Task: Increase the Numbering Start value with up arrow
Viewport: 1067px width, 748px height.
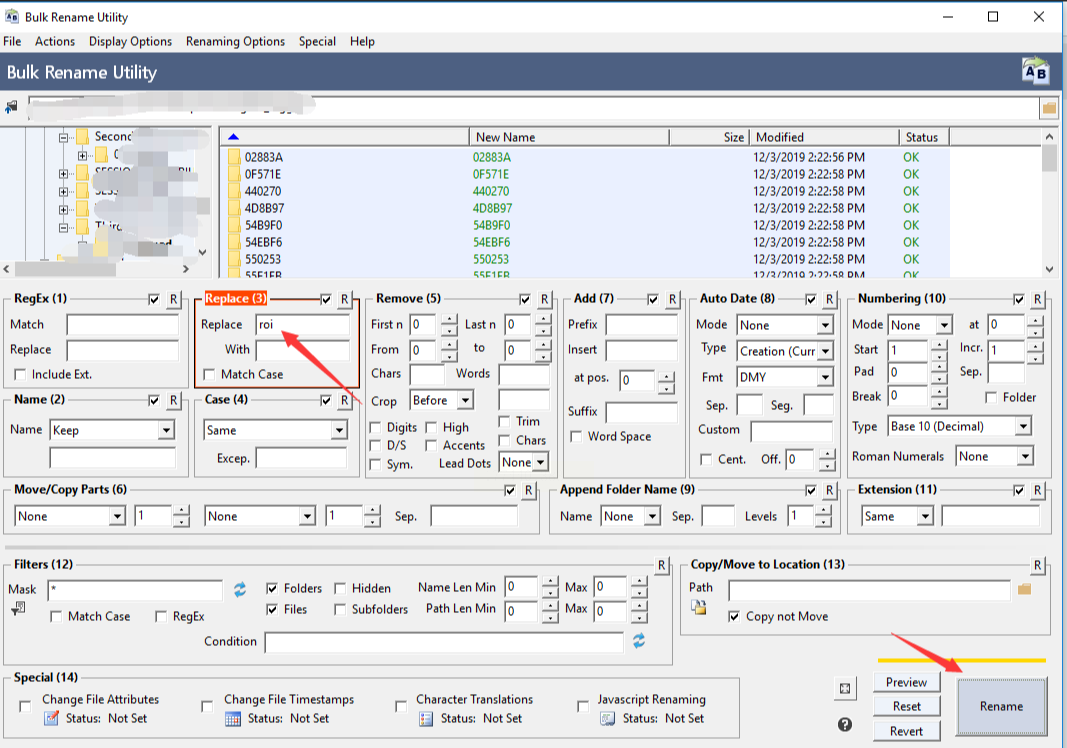Action: click(938, 345)
